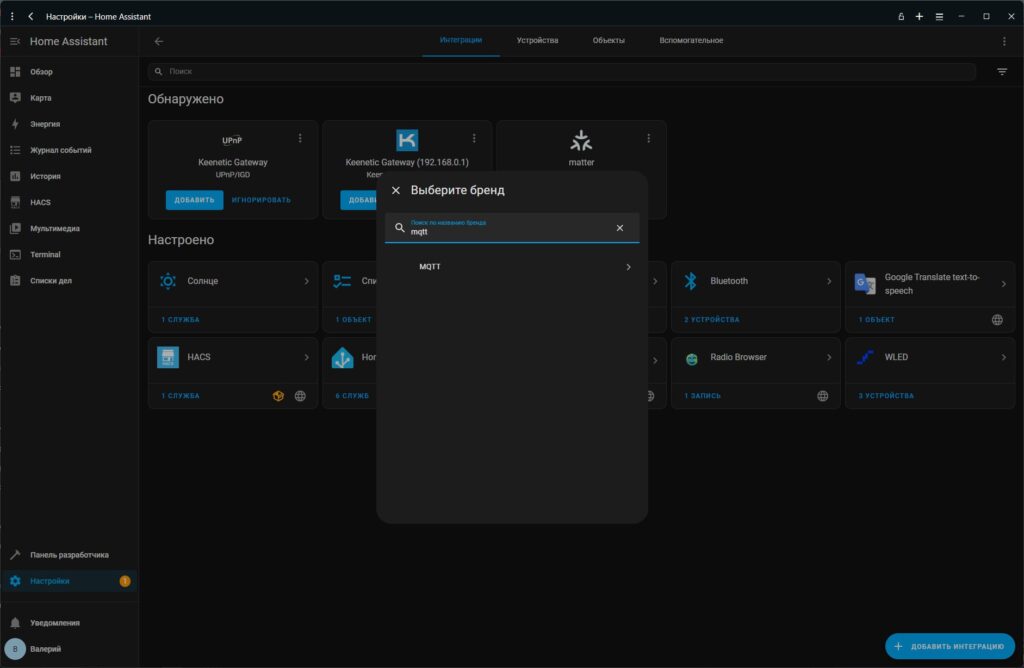Go to Карта in the sidebar

coord(40,98)
